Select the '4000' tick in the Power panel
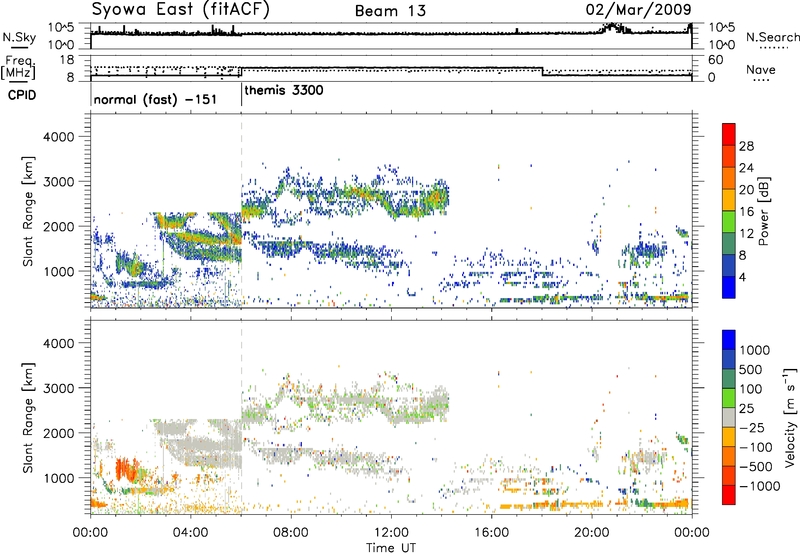The width and height of the screenshot is (800, 554). click(x=59, y=137)
